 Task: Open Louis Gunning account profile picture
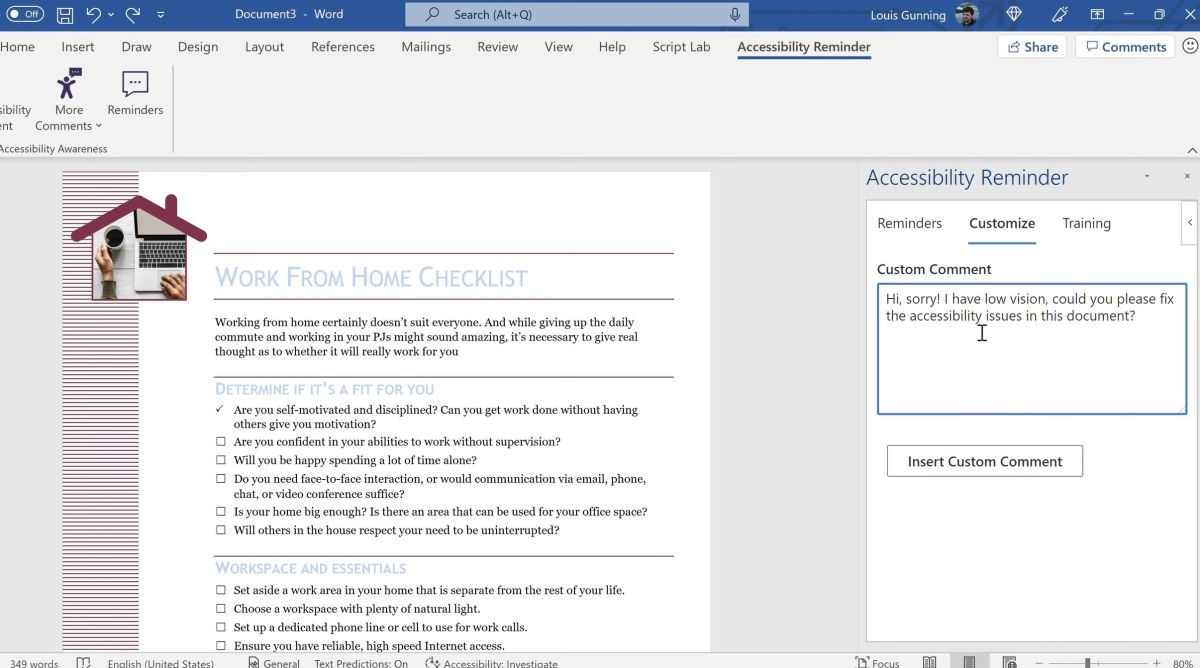point(966,15)
